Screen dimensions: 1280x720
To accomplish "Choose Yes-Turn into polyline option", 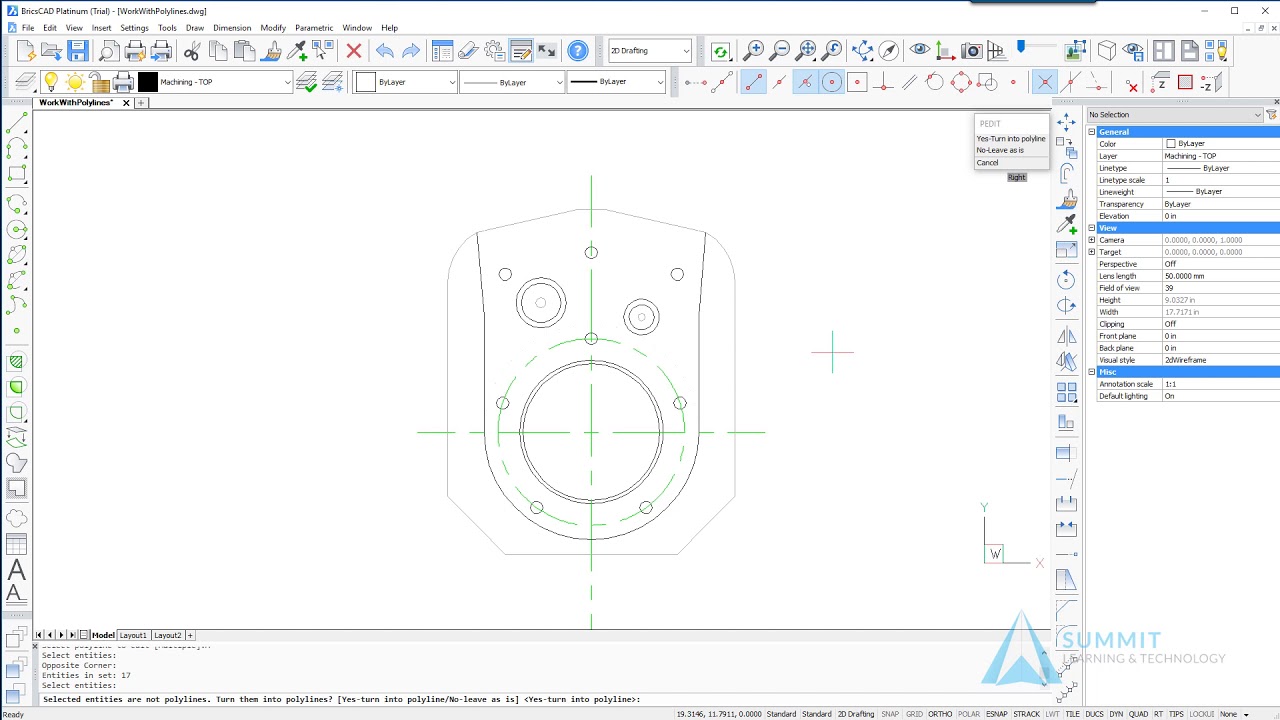I will (1011, 138).
